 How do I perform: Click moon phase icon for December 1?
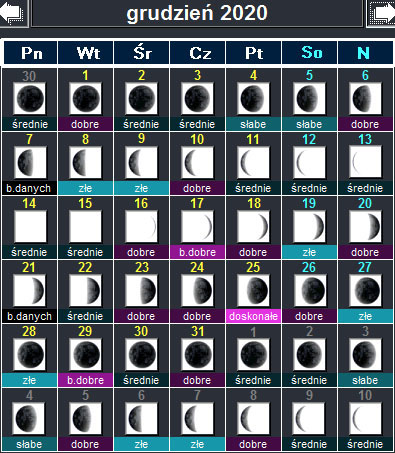pyautogui.click(x=85, y=99)
